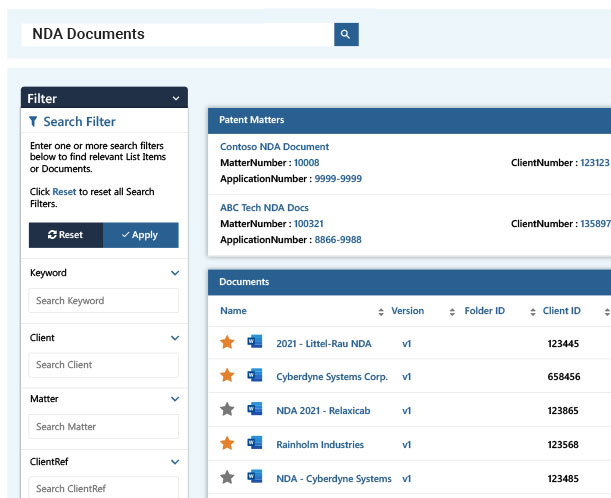Open Cyberdyne Systems Corp. document
Image resolution: width=611 pixels, height=498 pixels.
click(332, 377)
